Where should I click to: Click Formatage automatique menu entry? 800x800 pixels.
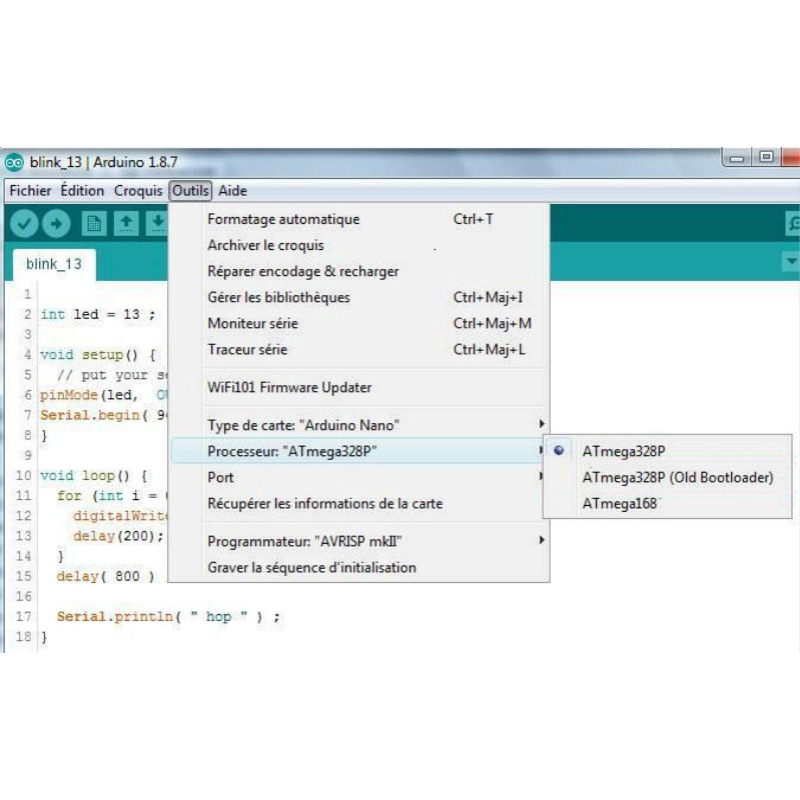coord(283,219)
